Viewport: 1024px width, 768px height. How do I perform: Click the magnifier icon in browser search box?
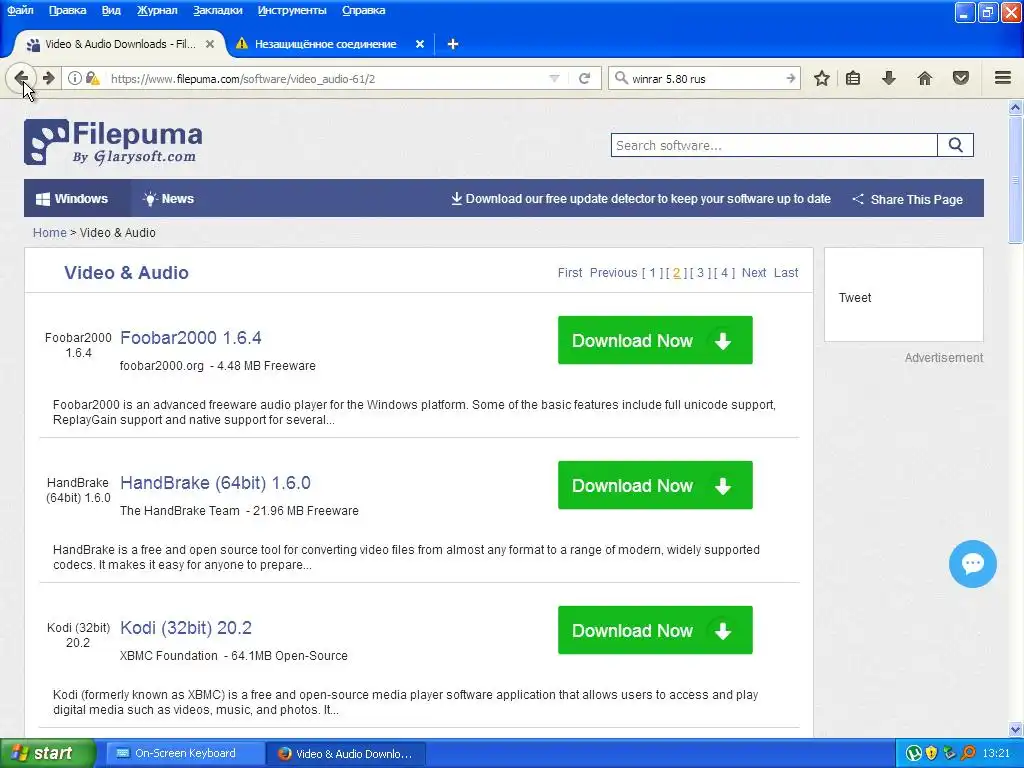(621, 78)
